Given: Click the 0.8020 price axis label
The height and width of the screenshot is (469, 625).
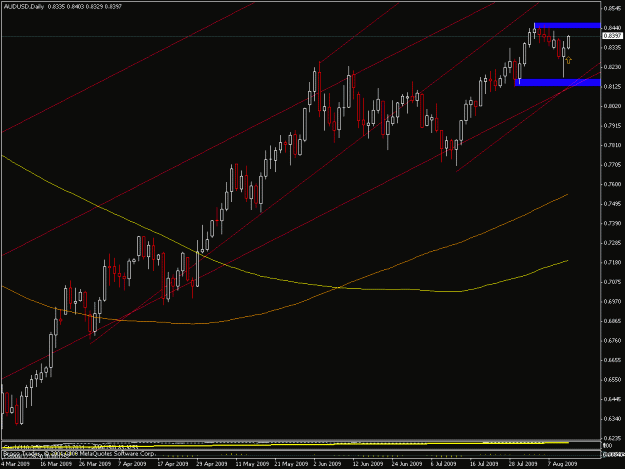Looking at the screenshot, I should click(612, 106).
